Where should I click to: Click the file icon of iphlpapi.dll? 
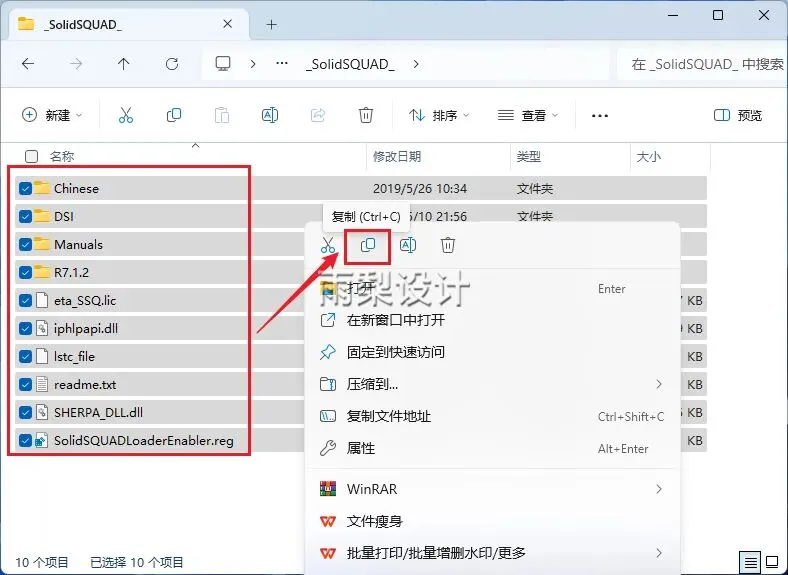coord(42,328)
